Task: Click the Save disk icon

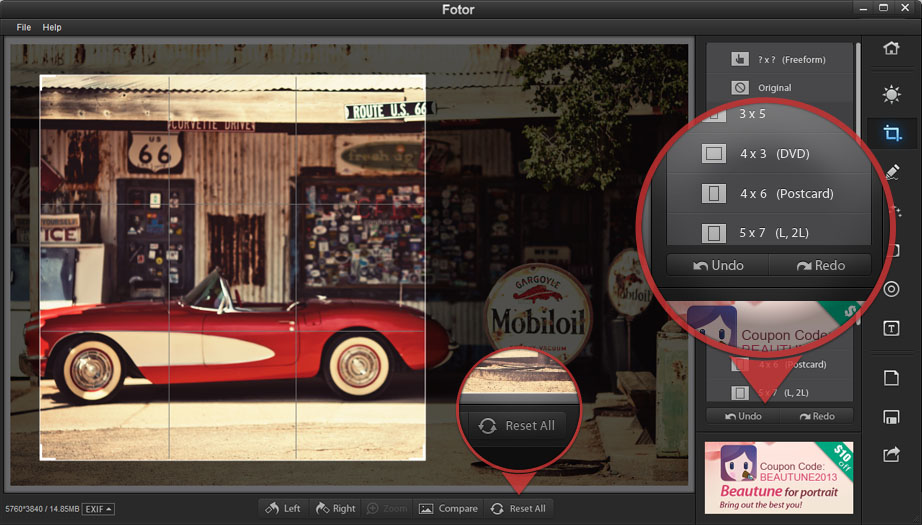Action: pyautogui.click(x=891, y=416)
